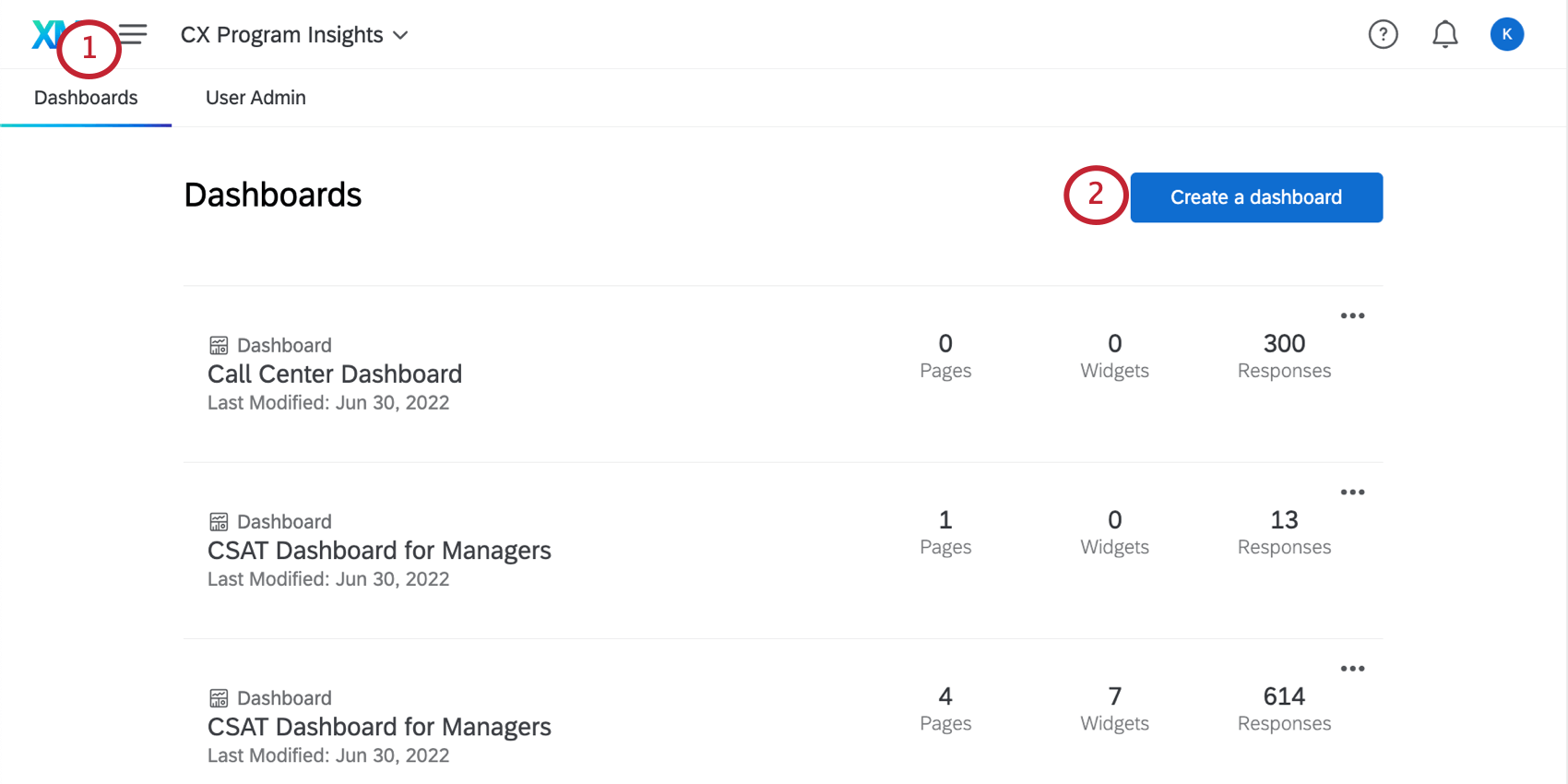1568x784 pixels.
Task: Open options menu for the 13-response CSAT dashboard
Action: tap(1352, 492)
